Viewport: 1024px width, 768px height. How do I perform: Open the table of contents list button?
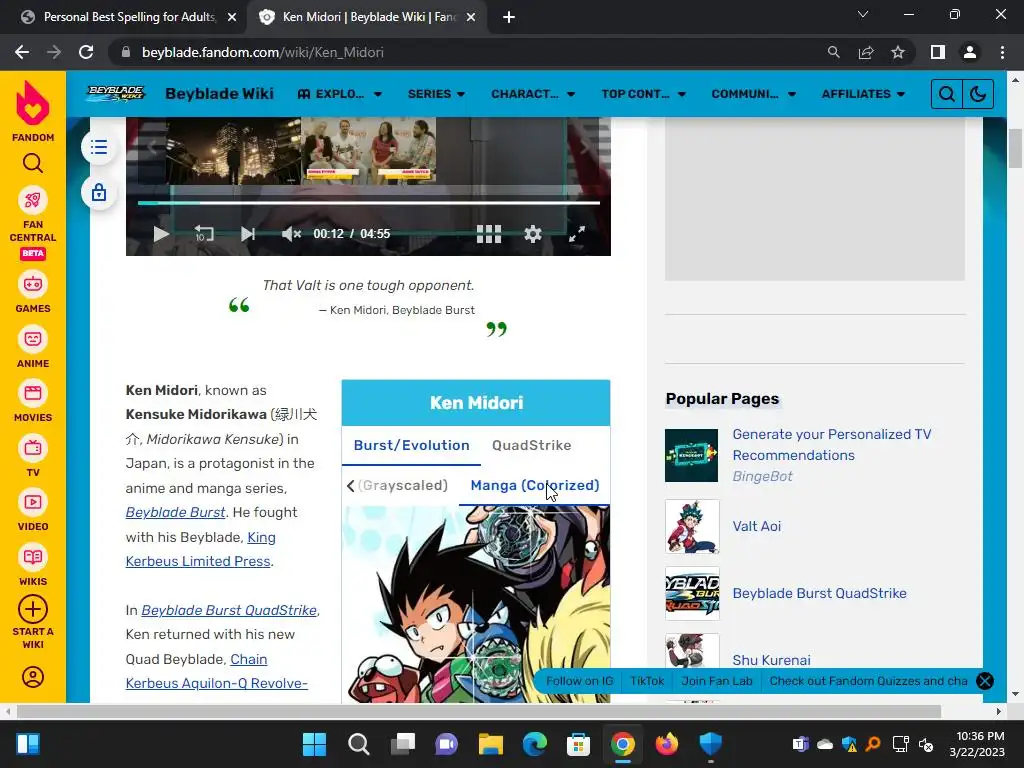point(99,148)
